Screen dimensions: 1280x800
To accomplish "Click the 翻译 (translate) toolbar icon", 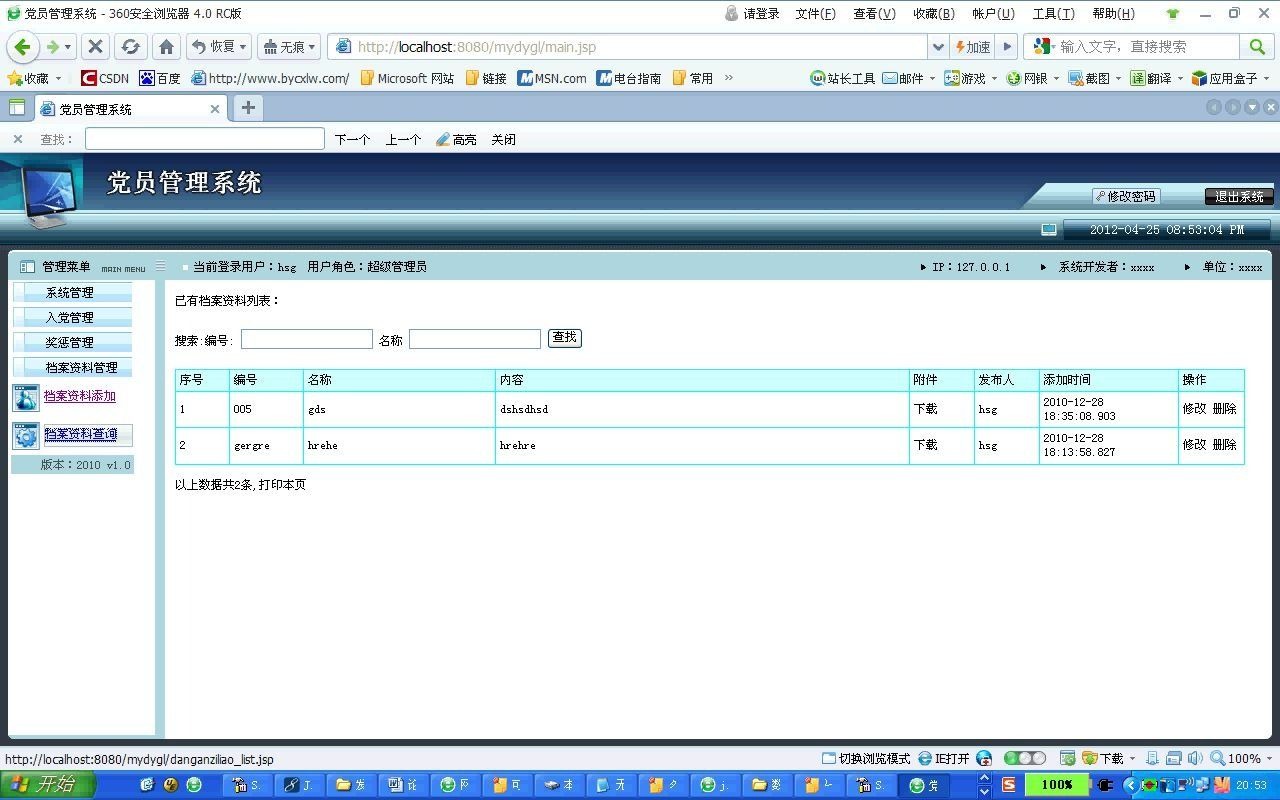I will pyautogui.click(x=1152, y=78).
